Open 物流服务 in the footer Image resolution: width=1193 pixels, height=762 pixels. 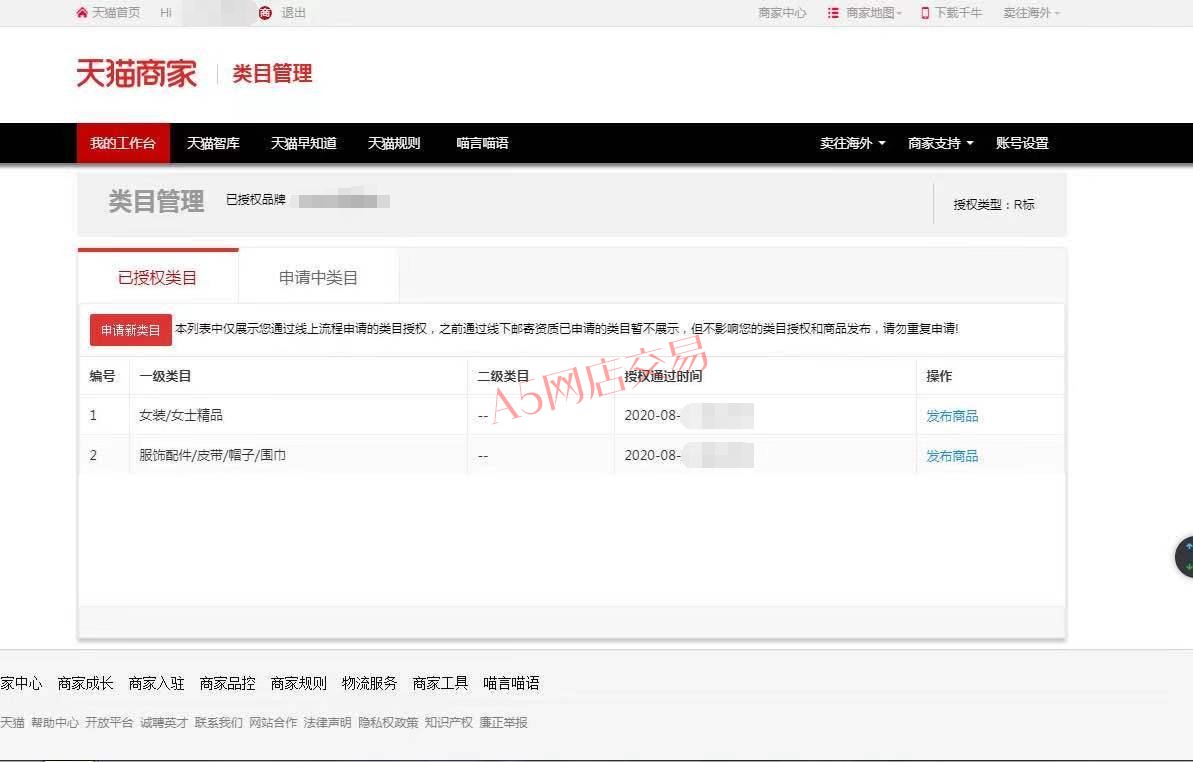coord(370,684)
